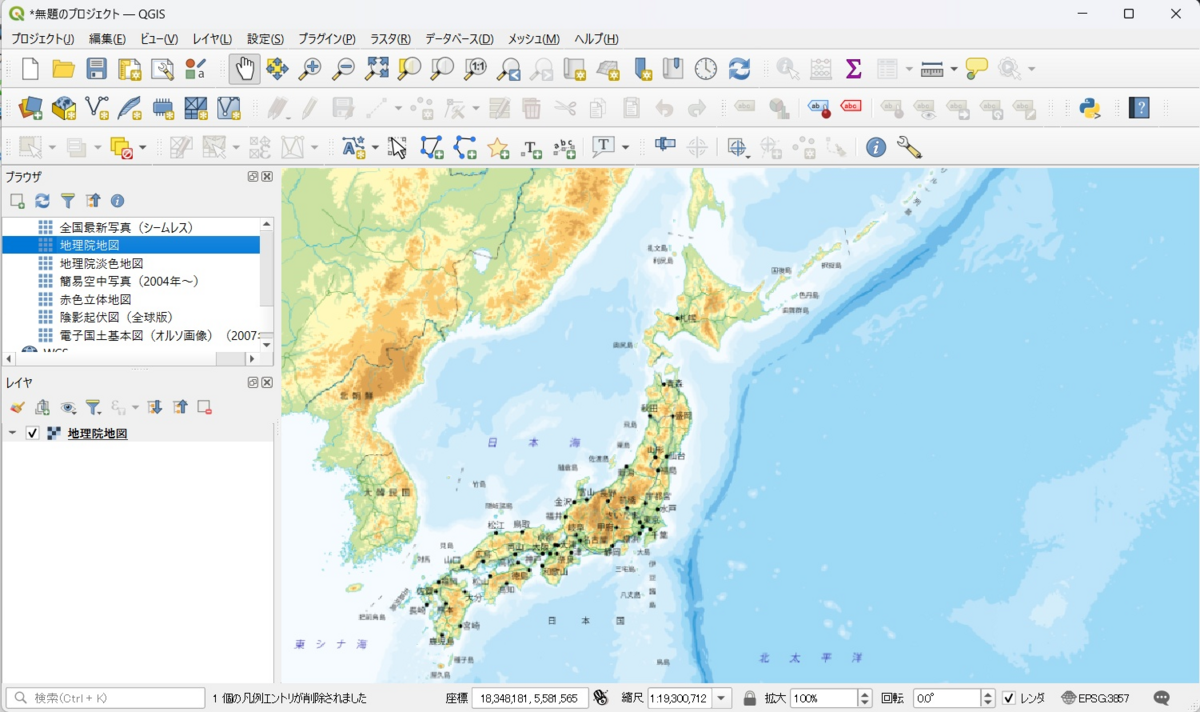Viewport: 1200px width, 712px height.
Task: Create a new project with blank page icon
Action: click(31, 69)
